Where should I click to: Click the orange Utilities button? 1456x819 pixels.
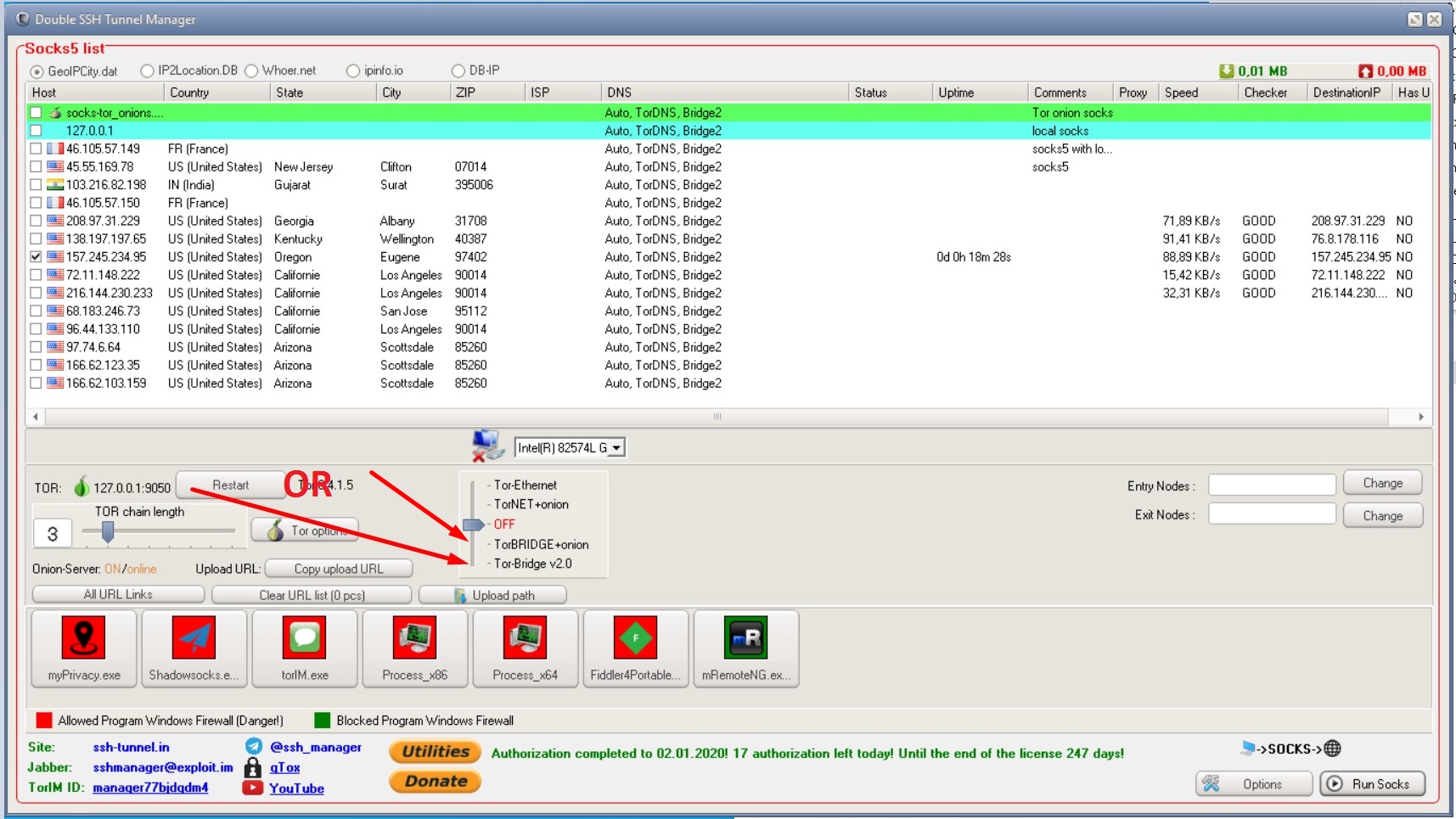click(436, 751)
